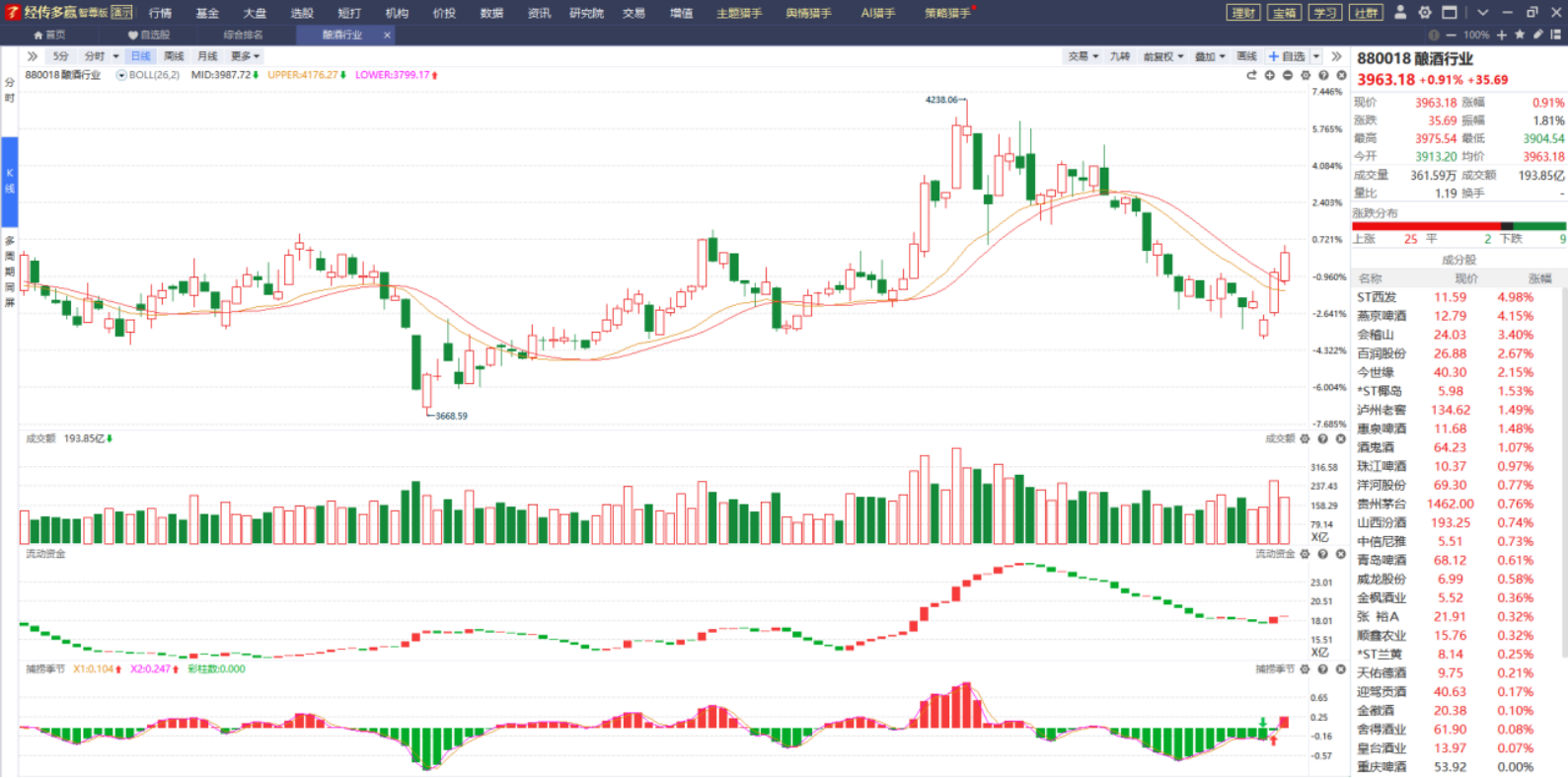
Task: Switch chart period to 周线
Action: click(x=174, y=56)
